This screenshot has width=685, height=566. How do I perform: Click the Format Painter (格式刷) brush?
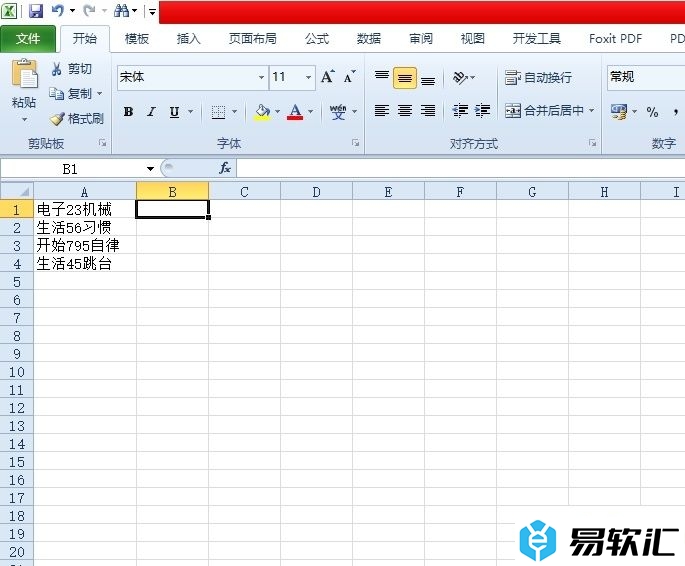(58, 119)
